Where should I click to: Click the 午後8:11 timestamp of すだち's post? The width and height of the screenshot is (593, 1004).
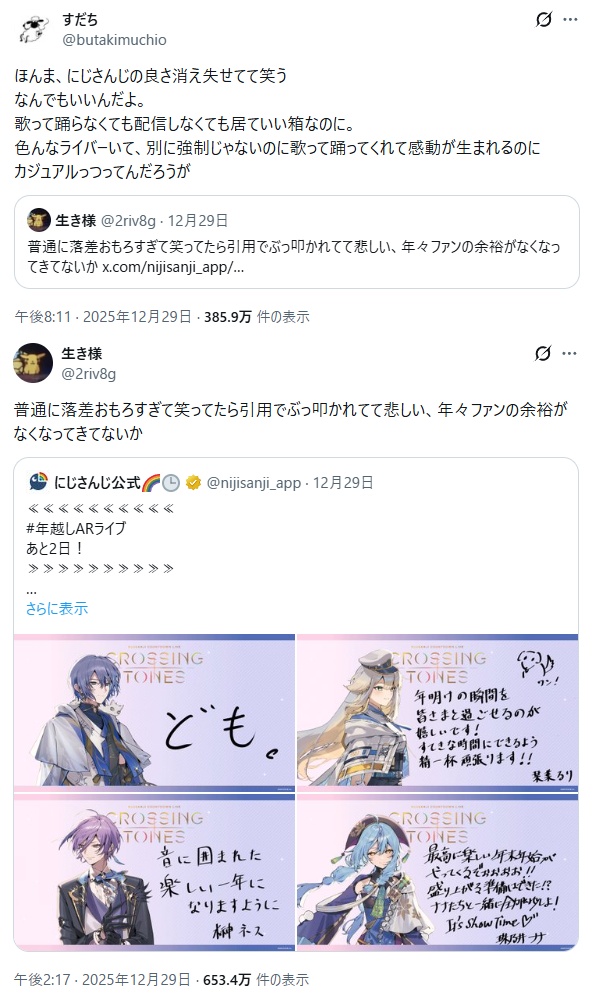pyautogui.click(x=43, y=316)
